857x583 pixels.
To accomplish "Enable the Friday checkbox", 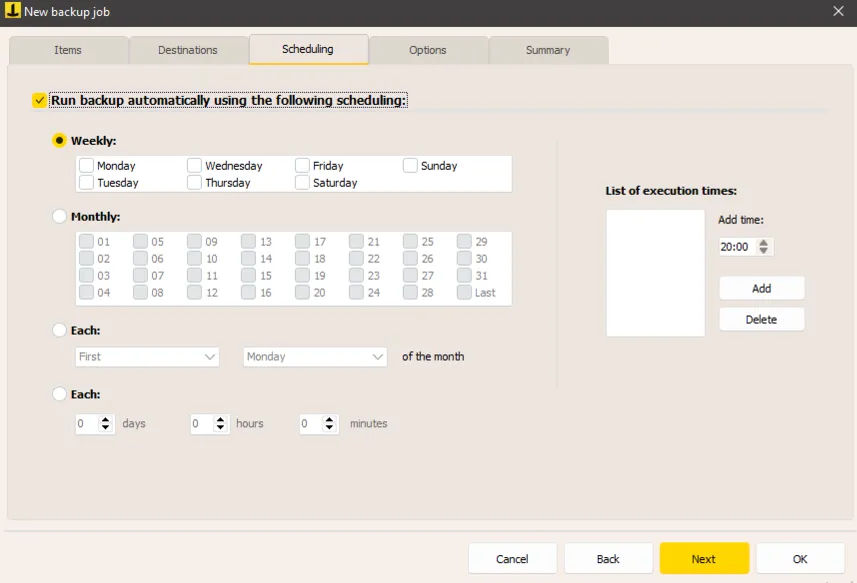I will 302,166.
